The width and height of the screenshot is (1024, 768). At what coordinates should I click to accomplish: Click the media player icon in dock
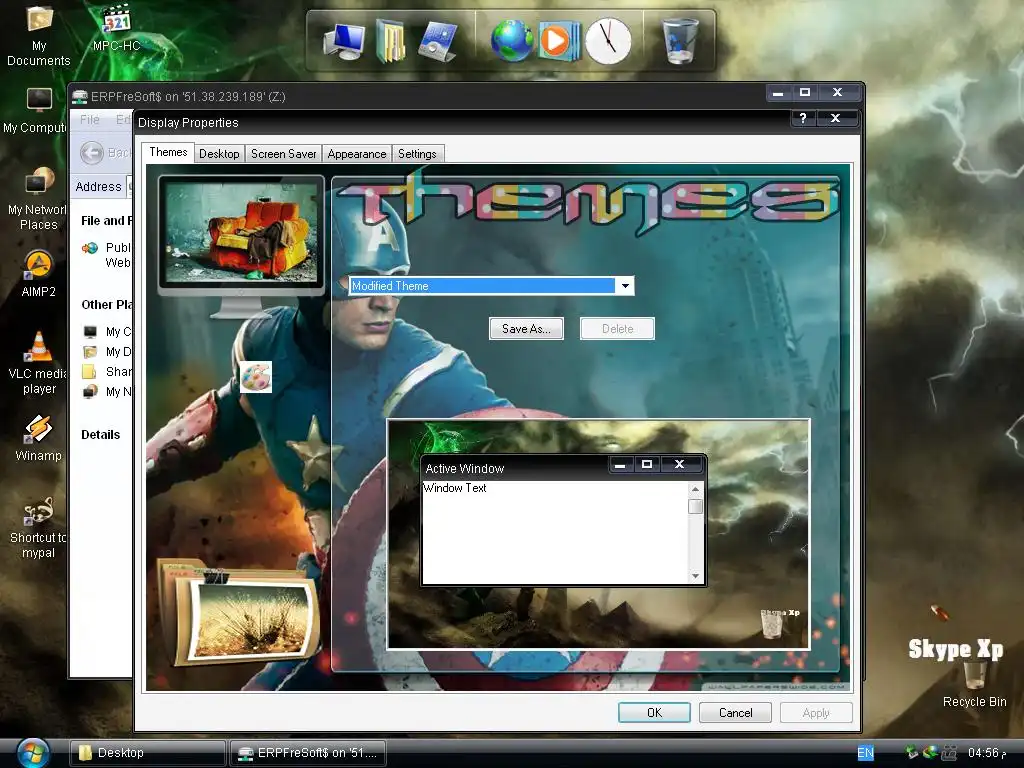[558, 41]
